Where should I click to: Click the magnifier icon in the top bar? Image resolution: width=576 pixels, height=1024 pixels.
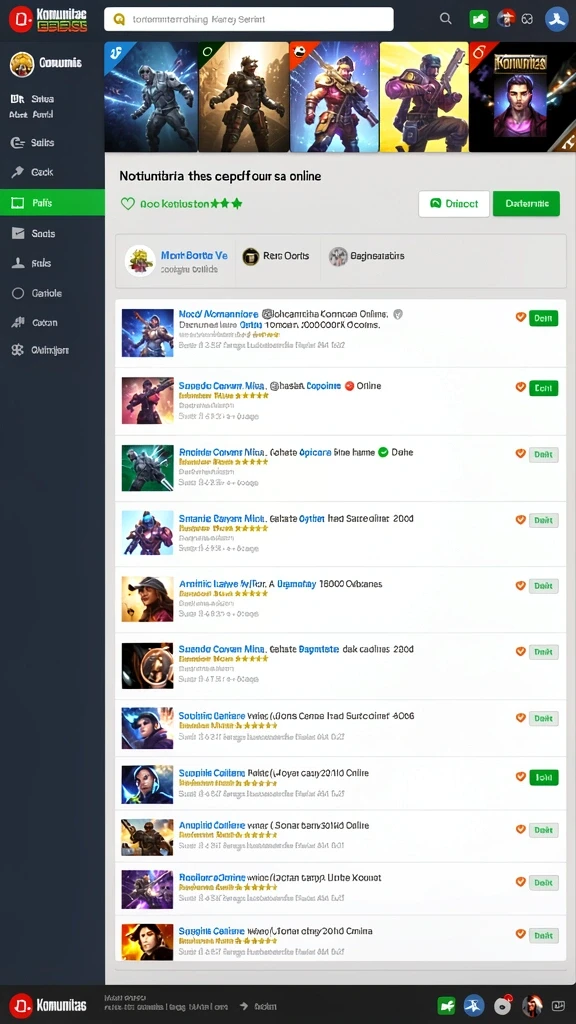(446, 19)
